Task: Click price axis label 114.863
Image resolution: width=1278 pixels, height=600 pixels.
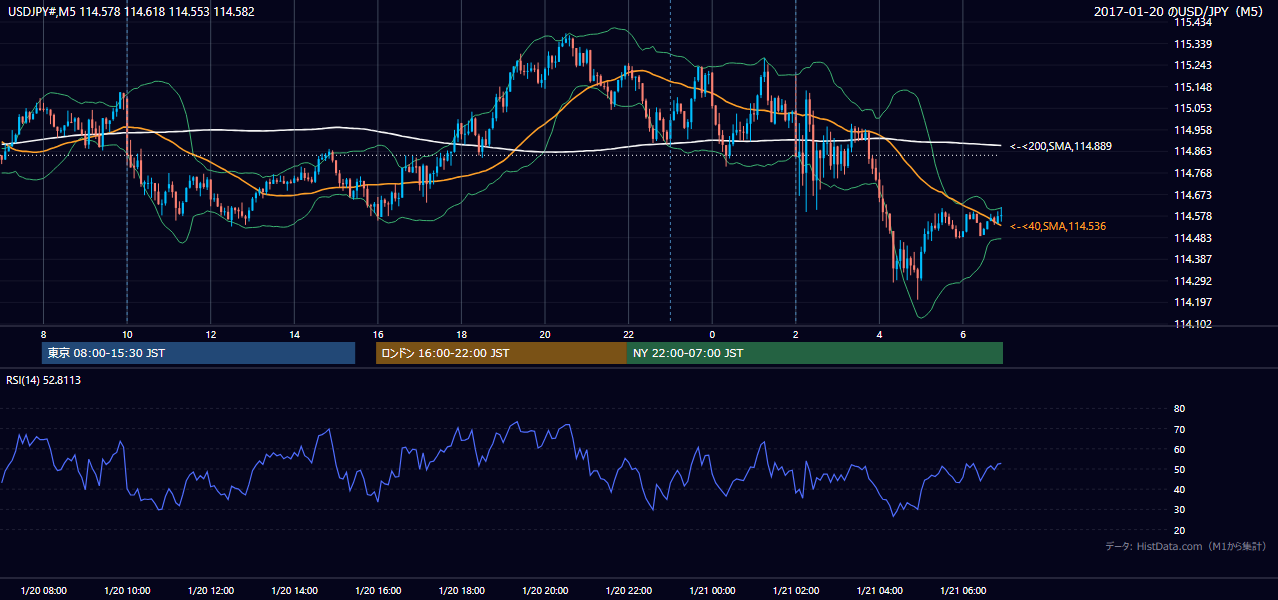Action: point(1193,151)
